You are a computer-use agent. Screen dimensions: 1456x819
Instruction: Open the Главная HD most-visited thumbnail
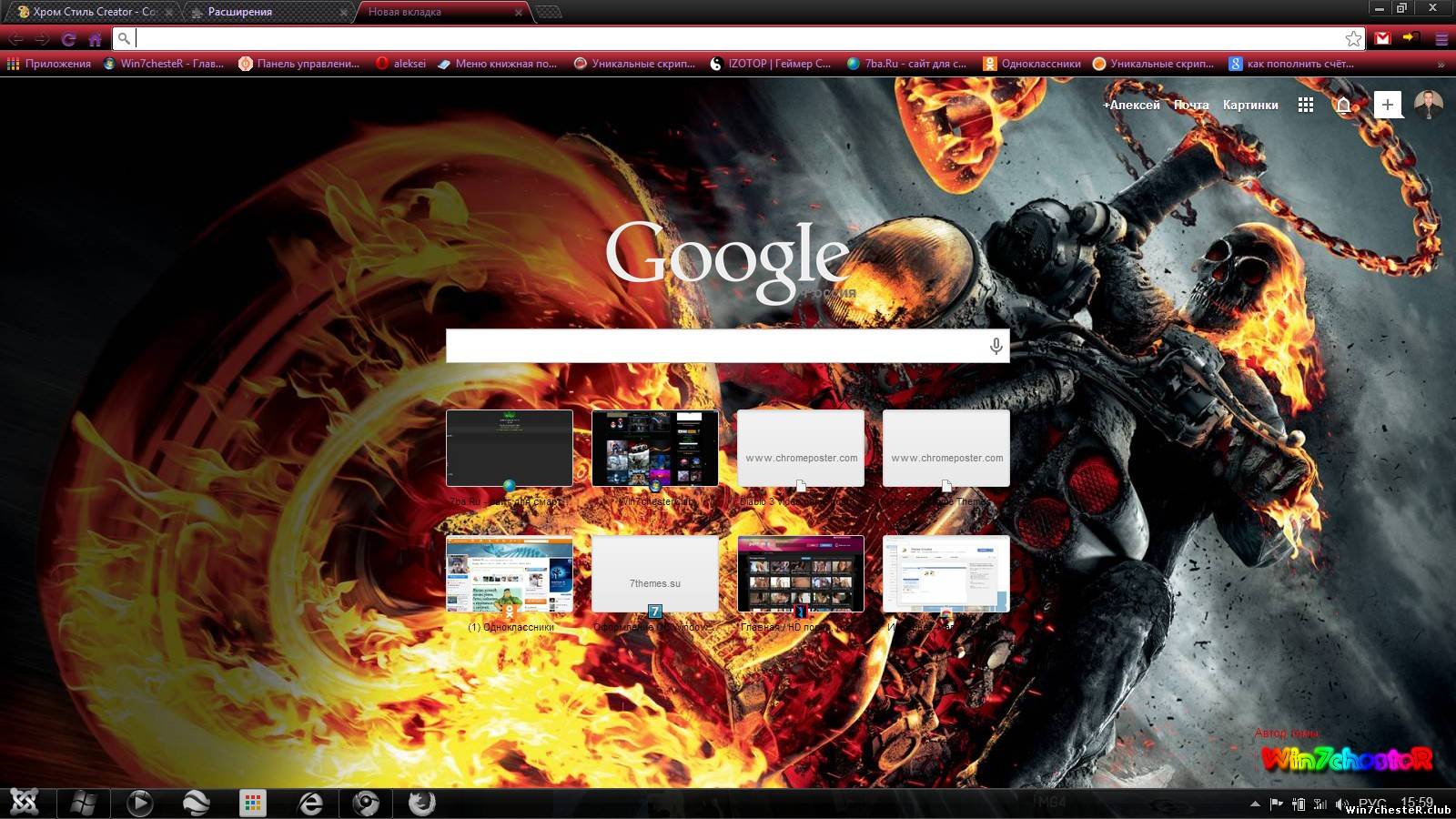(801, 573)
